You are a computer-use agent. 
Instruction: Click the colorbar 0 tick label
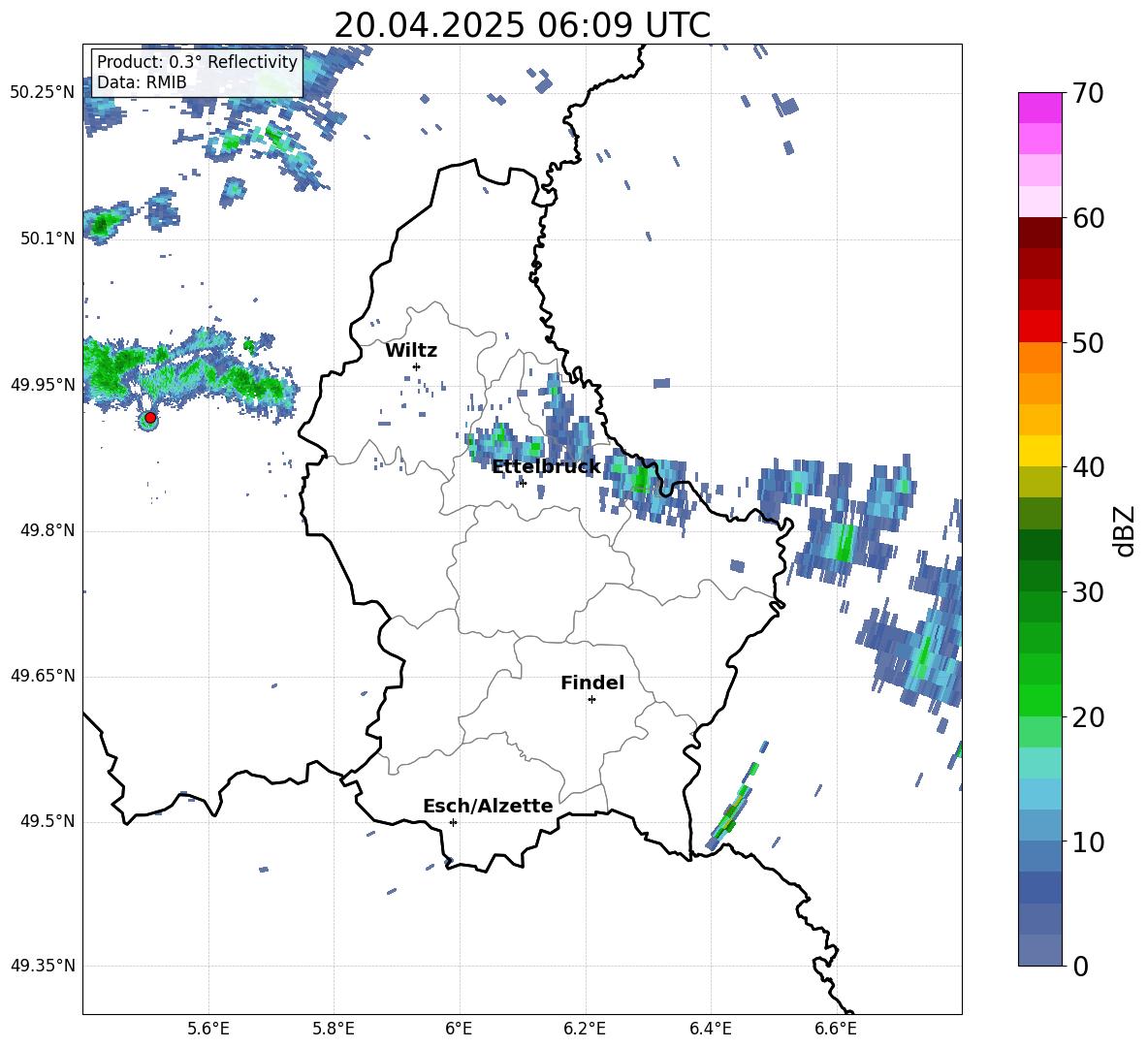pyautogui.click(x=1081, y=966)
